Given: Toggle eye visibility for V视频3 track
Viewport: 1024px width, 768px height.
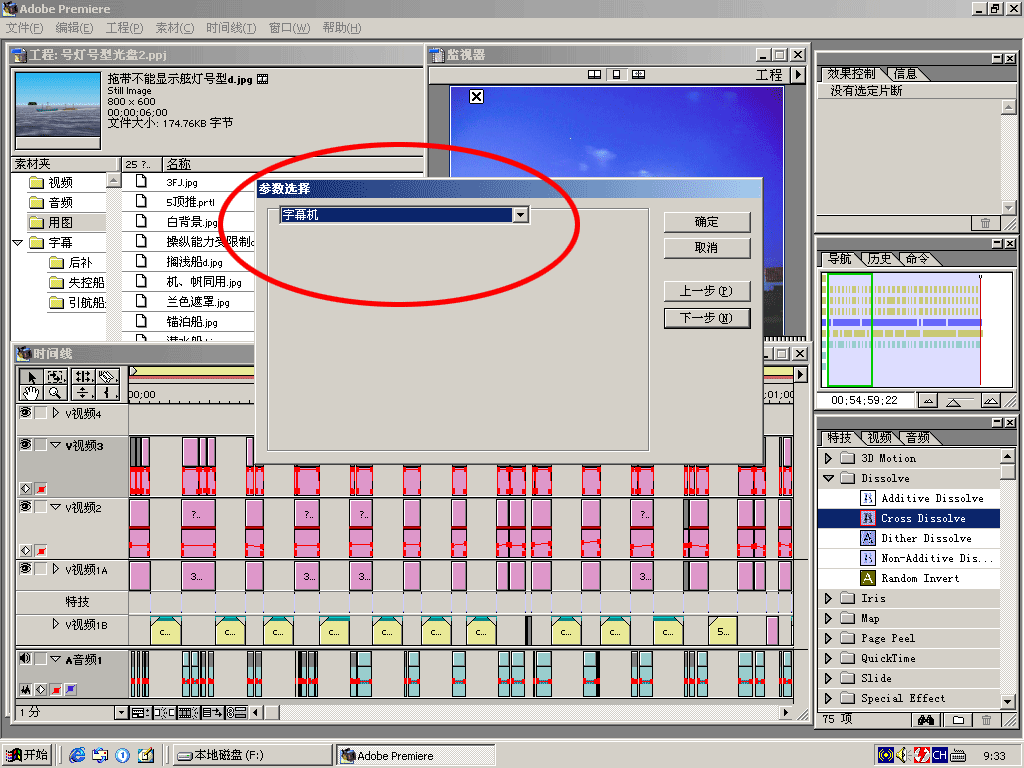Looking at the screenshot, I should [x=25, y=444].
